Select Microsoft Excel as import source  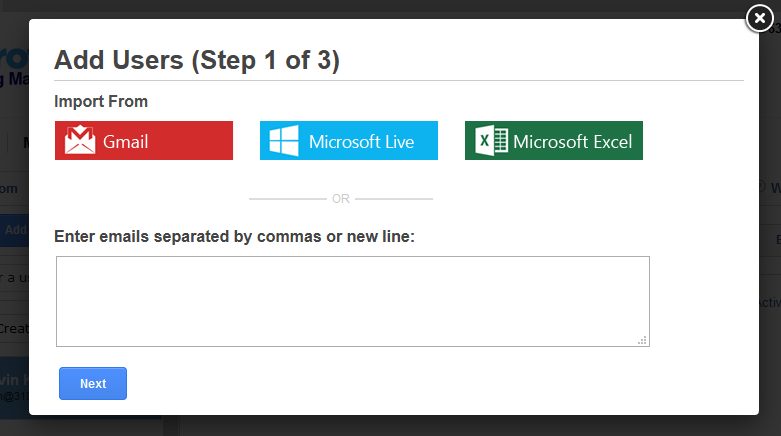(x=554, y=141)
